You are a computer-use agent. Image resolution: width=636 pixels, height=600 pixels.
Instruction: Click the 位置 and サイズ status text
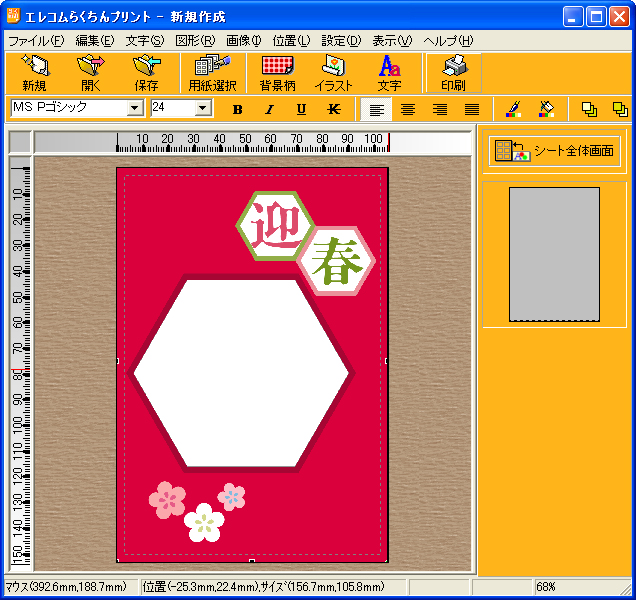coord(263,587)
